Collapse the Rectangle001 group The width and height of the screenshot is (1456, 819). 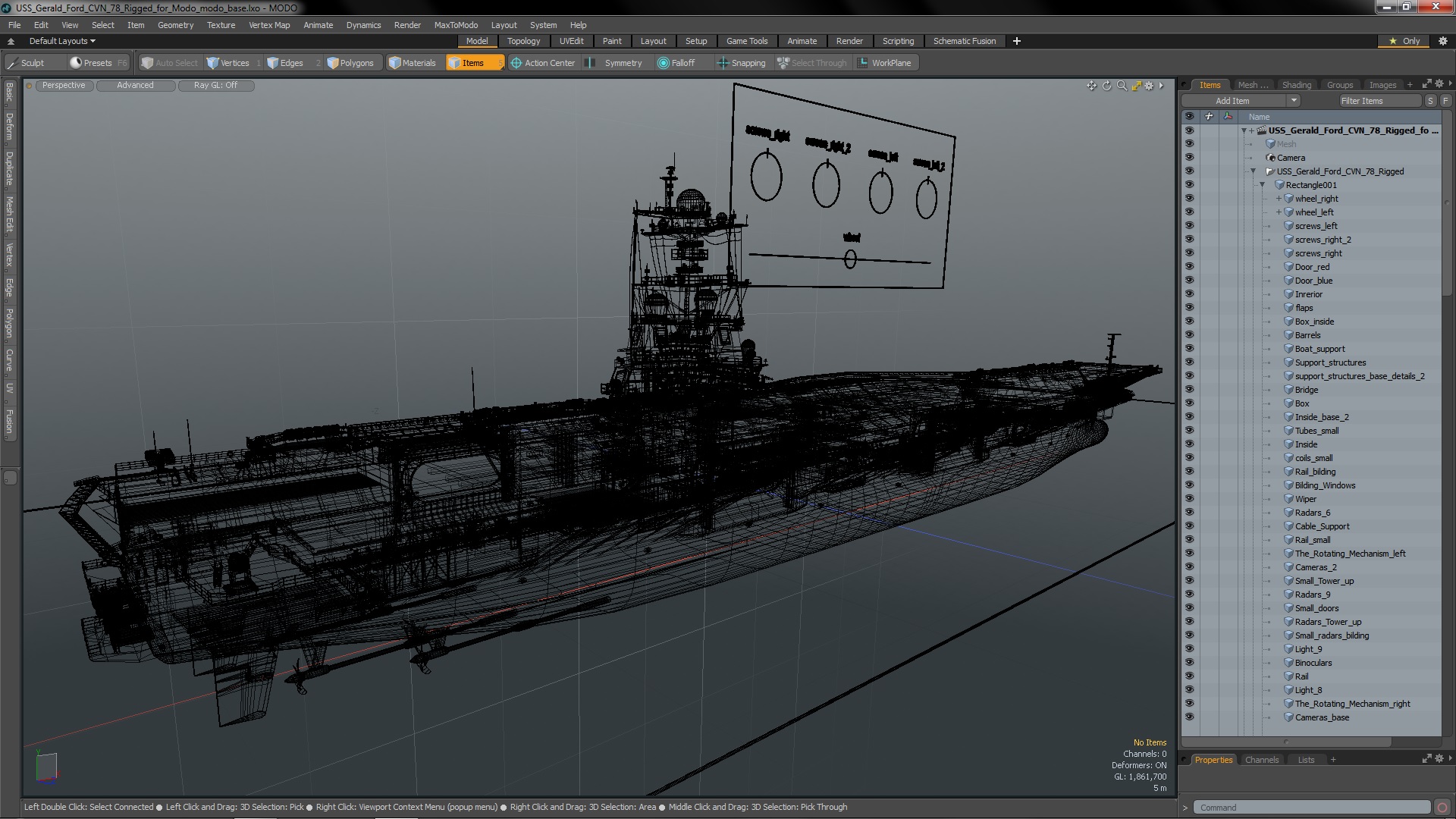1263,185
